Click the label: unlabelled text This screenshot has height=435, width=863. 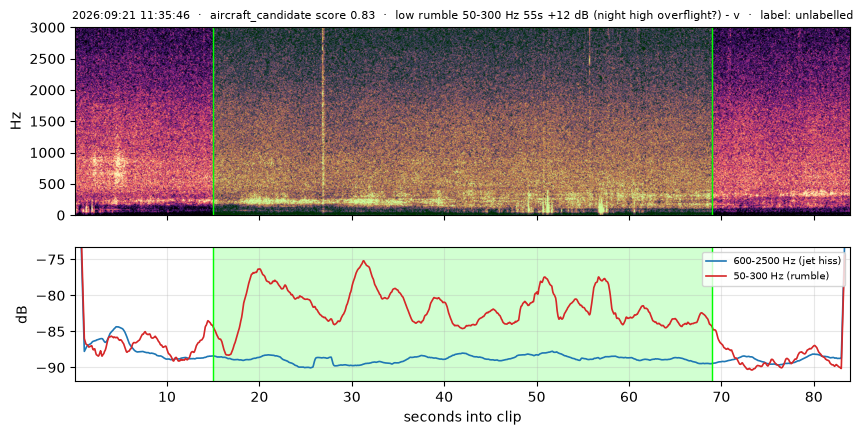coord(806,15)
